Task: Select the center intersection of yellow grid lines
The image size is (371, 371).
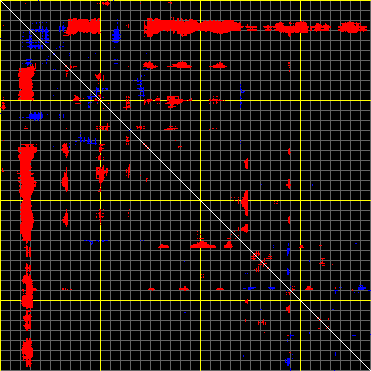Action: (x=200, y=200)
